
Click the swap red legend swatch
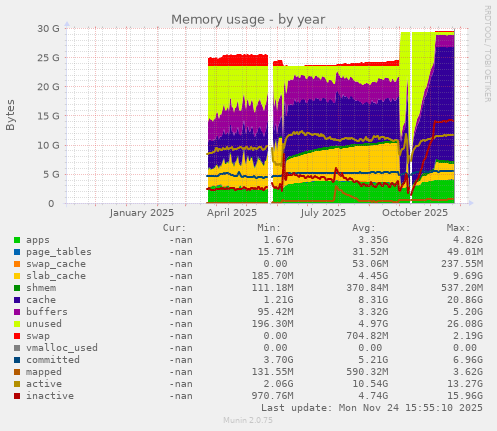(17, 336)
